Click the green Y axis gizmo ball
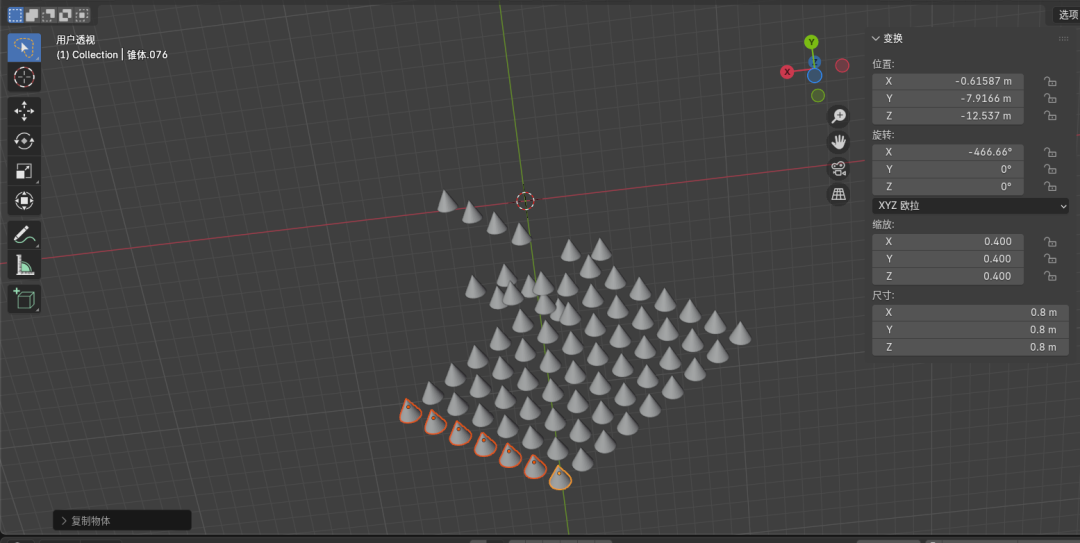The image size is (1080, 543). [811, 42]
